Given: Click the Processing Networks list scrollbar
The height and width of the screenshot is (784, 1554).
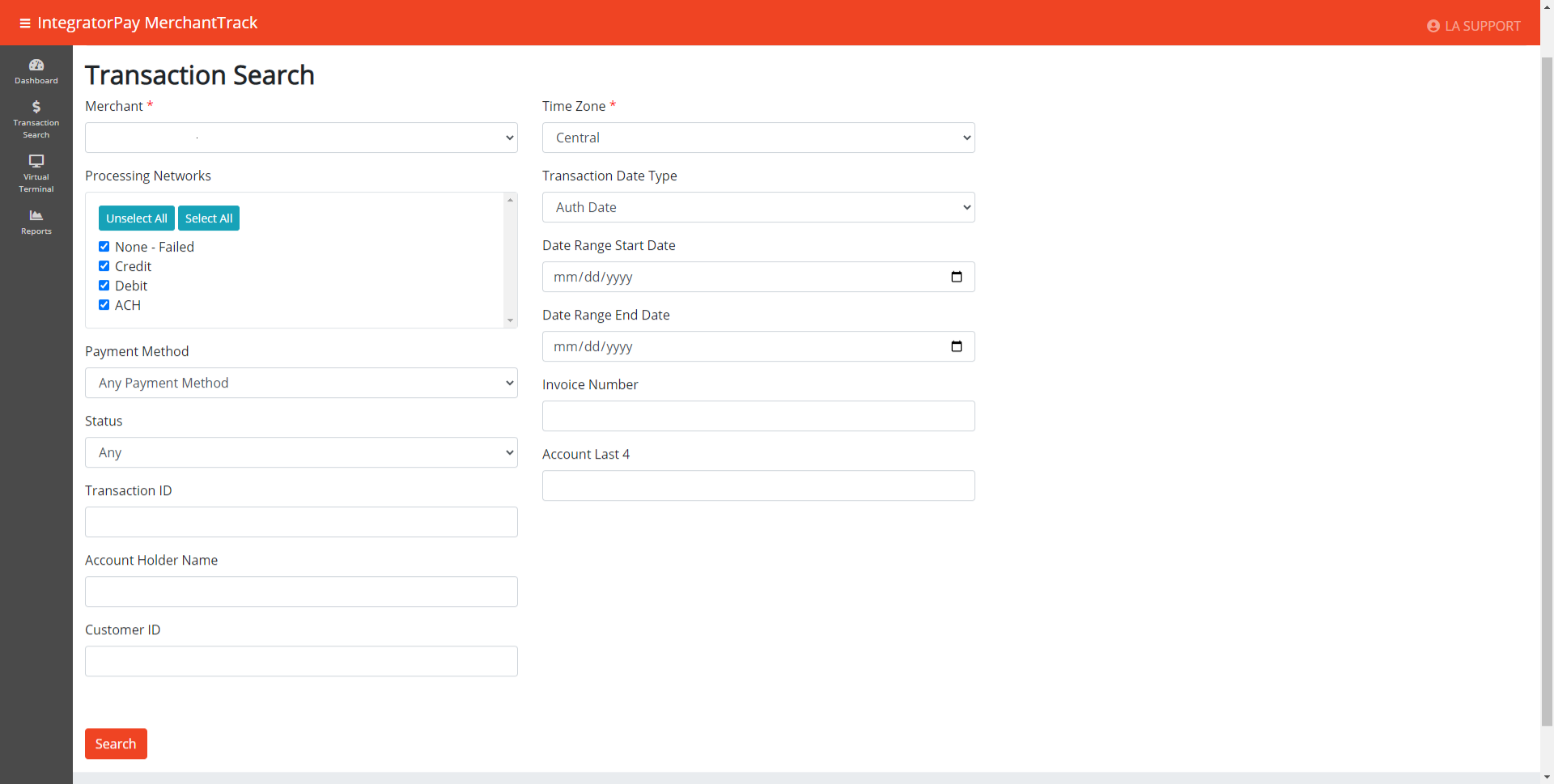Looking at the screenshot, I should tap(510, 259).
